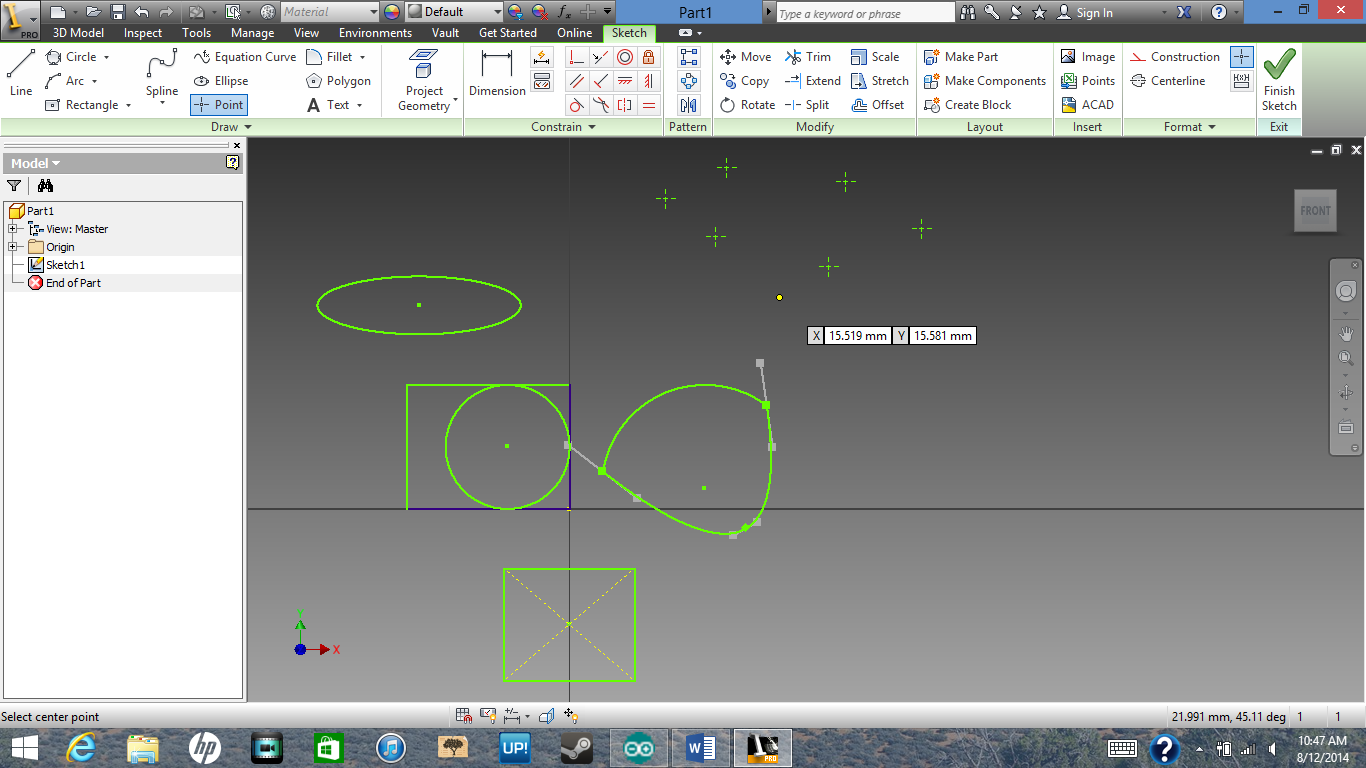Click the Move tool
1366x768 pixels.
coord(746,57)
